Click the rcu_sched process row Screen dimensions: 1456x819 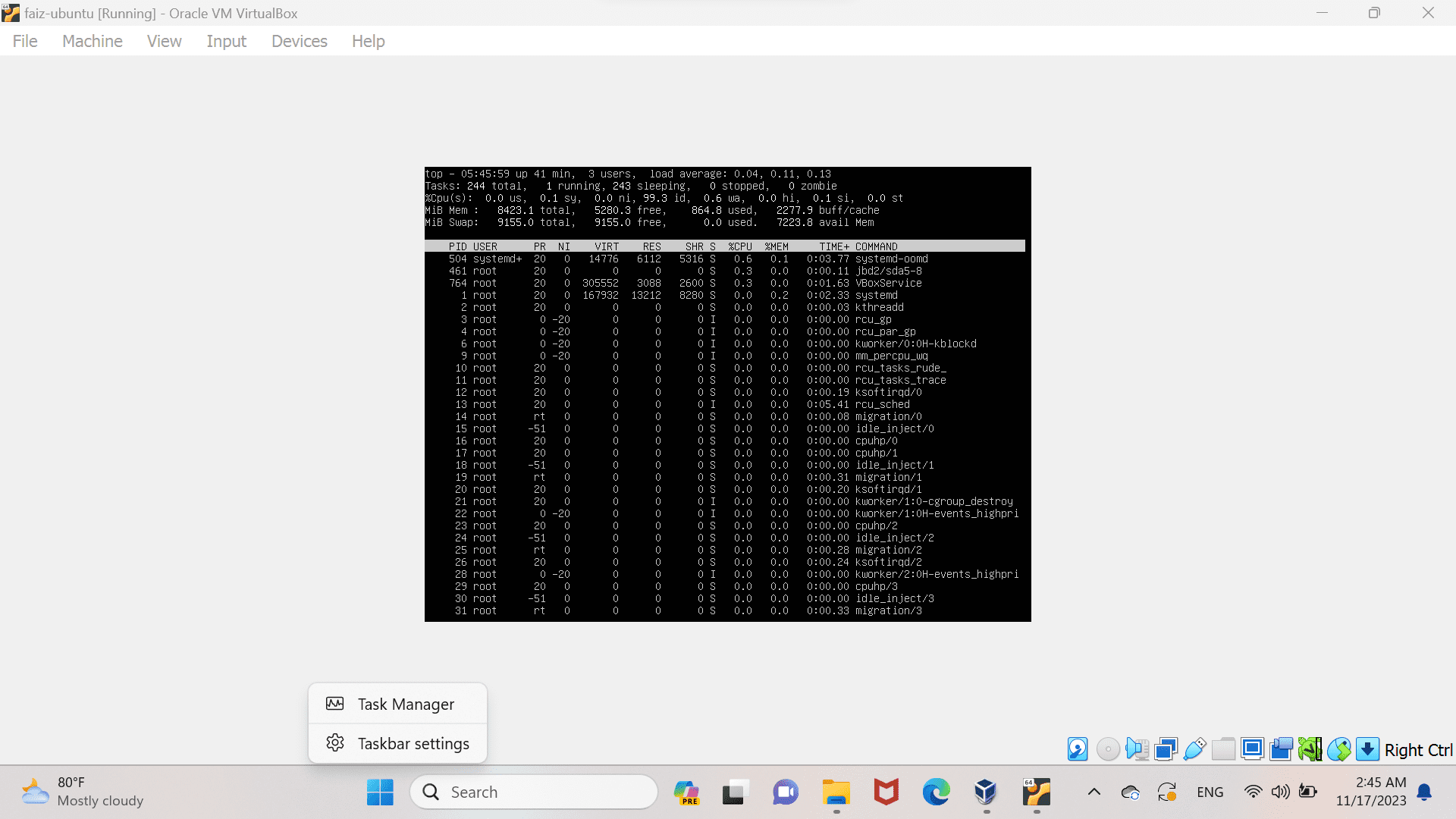tap(725, 404)
